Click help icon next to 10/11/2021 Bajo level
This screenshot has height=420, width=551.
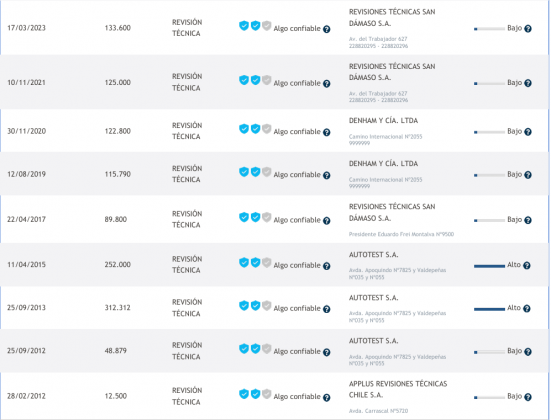528,83
